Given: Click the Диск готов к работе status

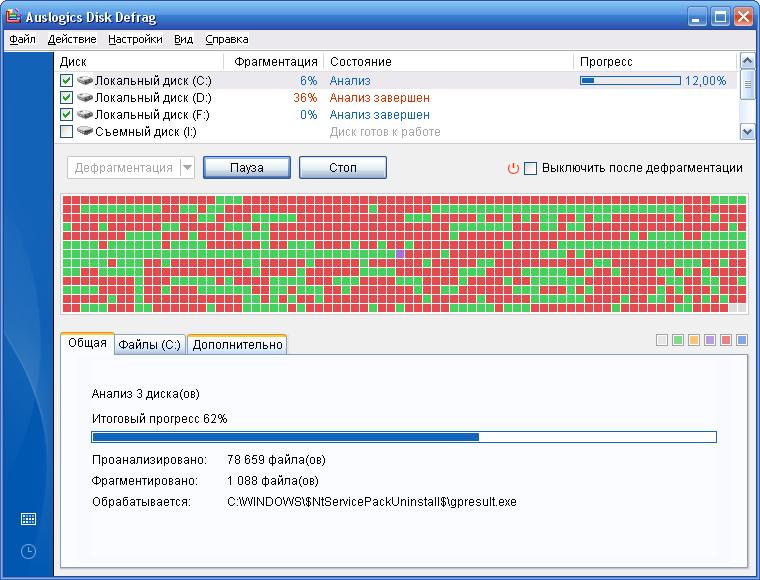Looking at the screenshot, I should [x=385, y=131].
